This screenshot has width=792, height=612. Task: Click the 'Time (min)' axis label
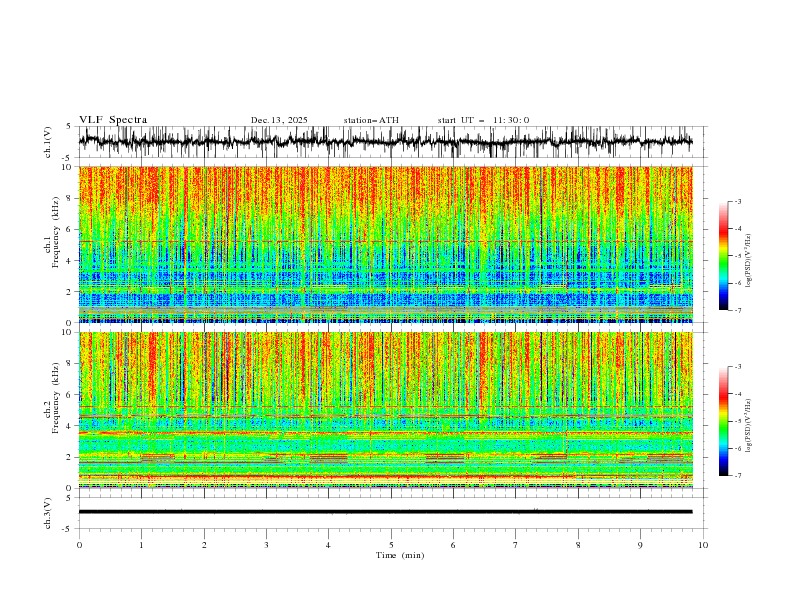(400, 555)
